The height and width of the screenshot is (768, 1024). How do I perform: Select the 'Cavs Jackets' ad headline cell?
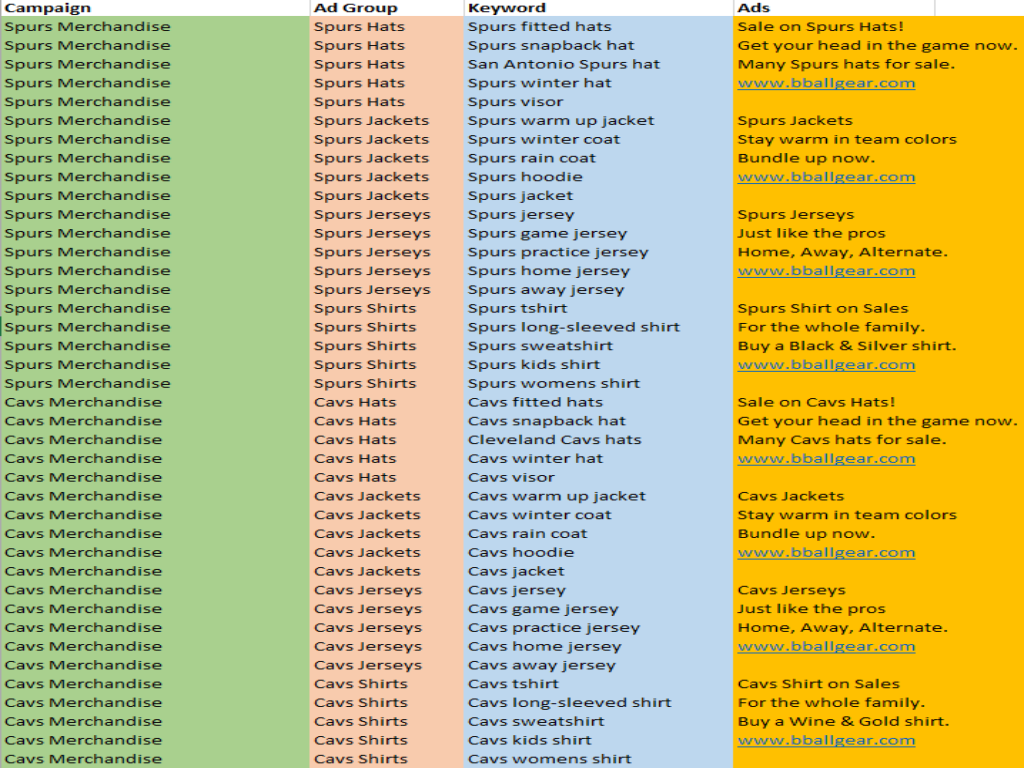pyautogui.click(x=790, y=496)
